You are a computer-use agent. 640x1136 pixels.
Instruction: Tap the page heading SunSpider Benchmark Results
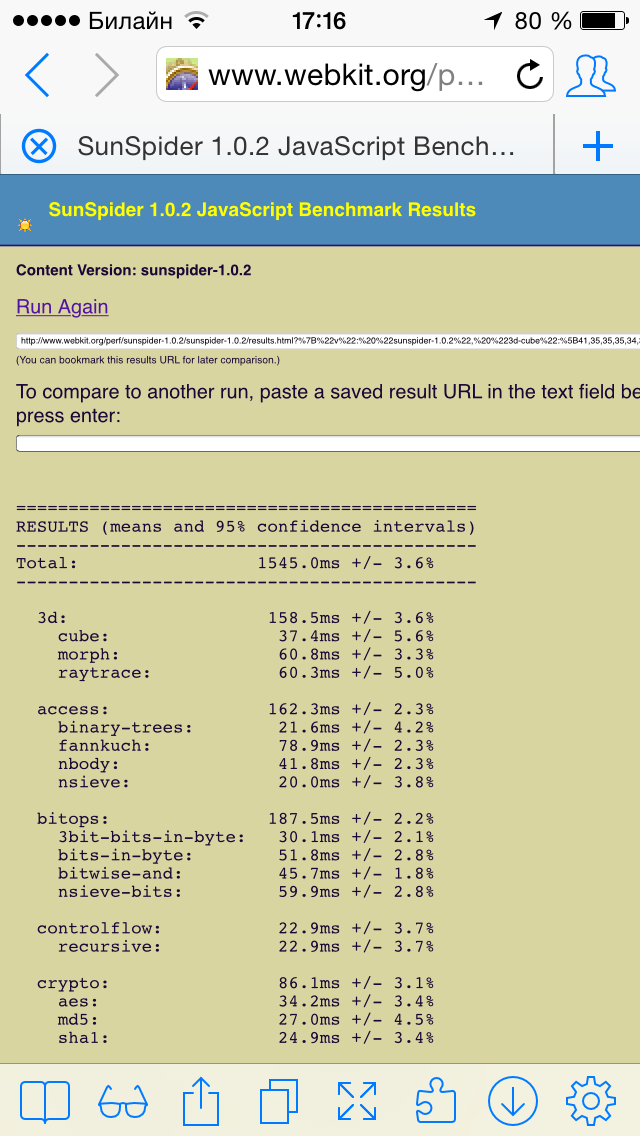262,210
